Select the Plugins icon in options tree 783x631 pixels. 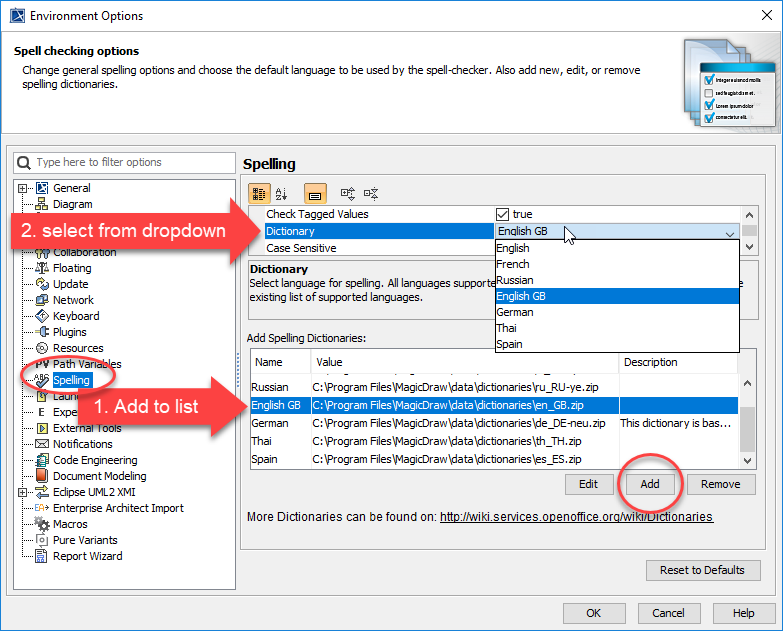[x=42, y=332]
